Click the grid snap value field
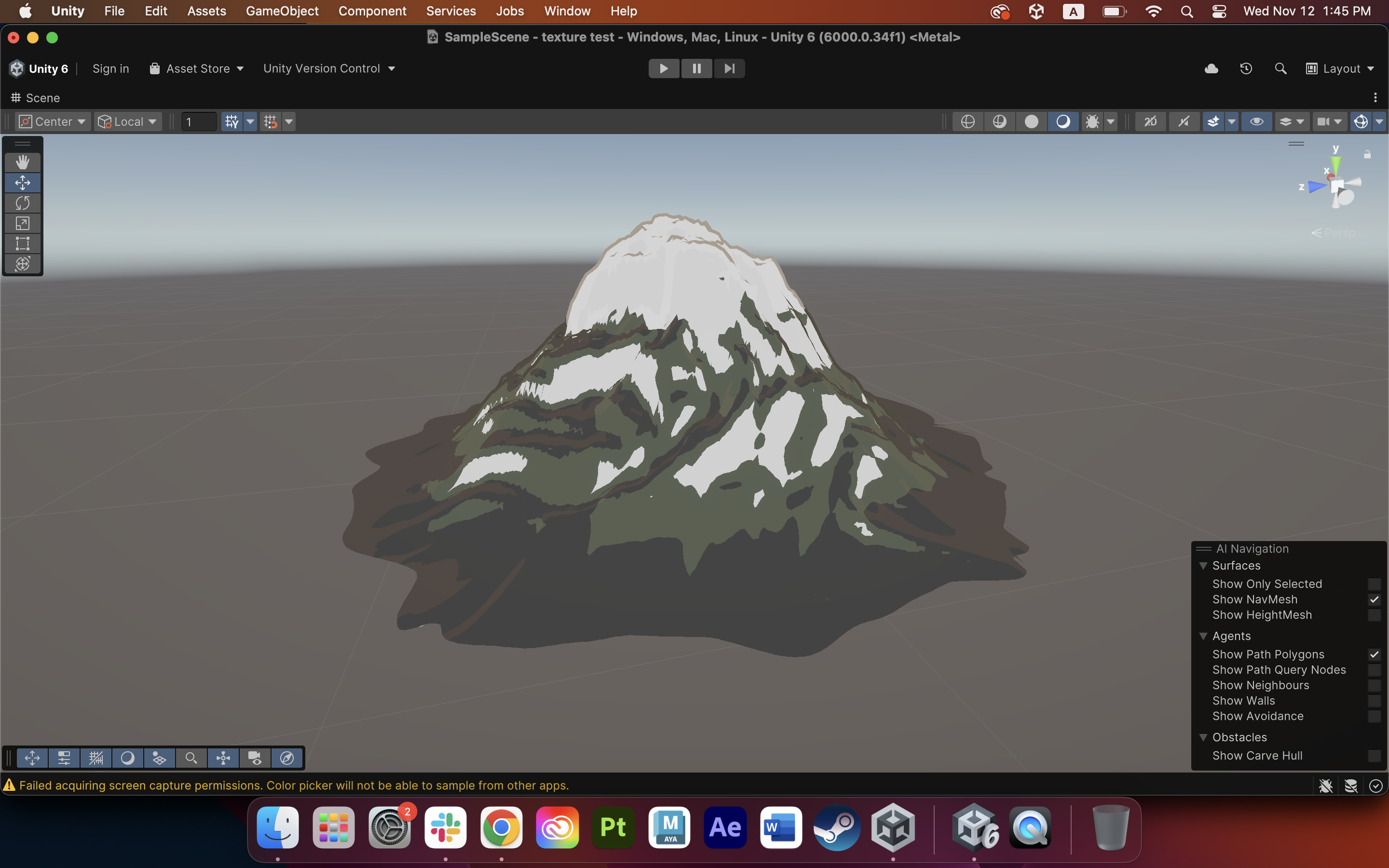The image size is (1389, 868). (x=199, y=122)
